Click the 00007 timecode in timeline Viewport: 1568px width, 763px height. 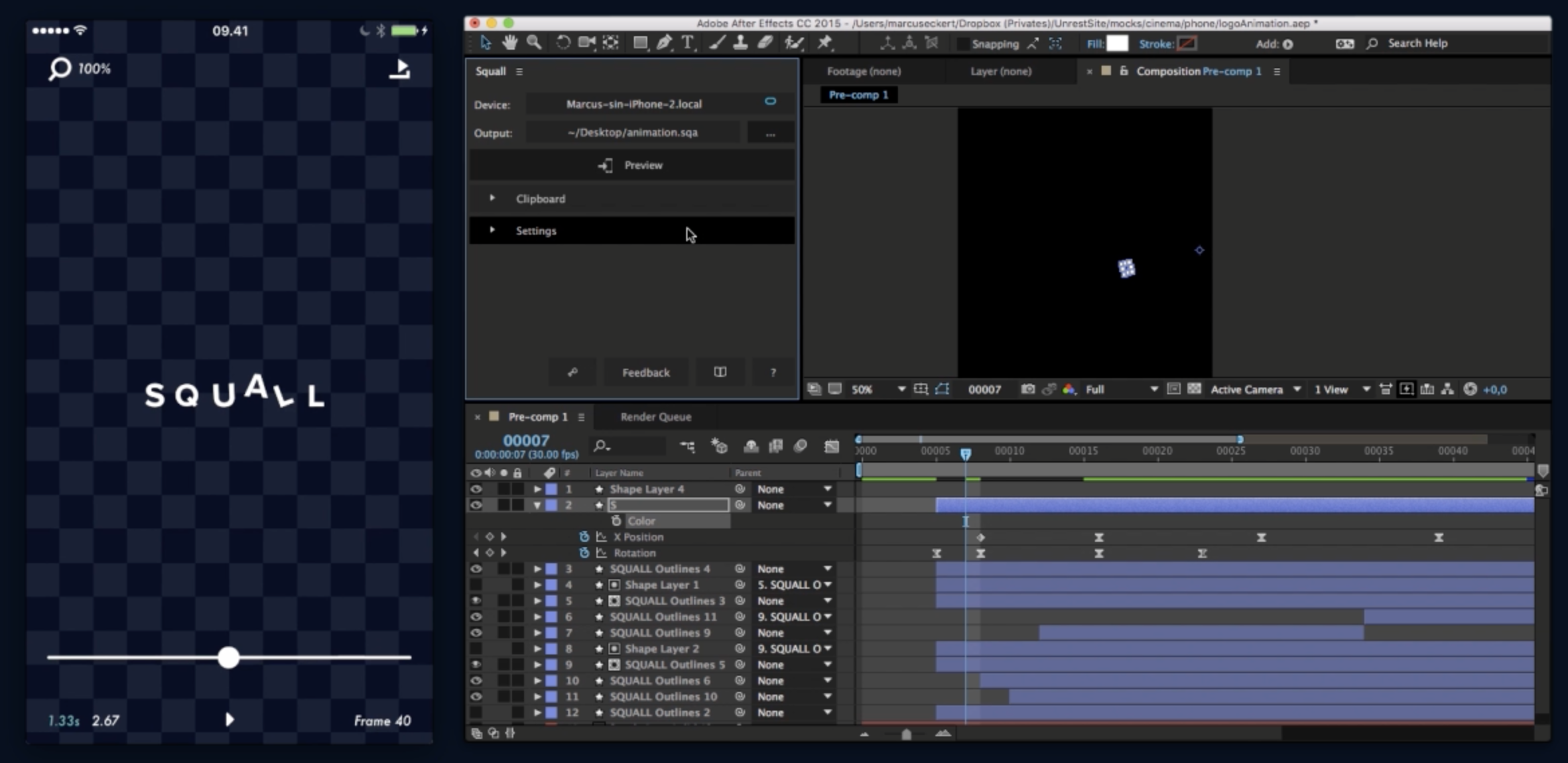526,441
